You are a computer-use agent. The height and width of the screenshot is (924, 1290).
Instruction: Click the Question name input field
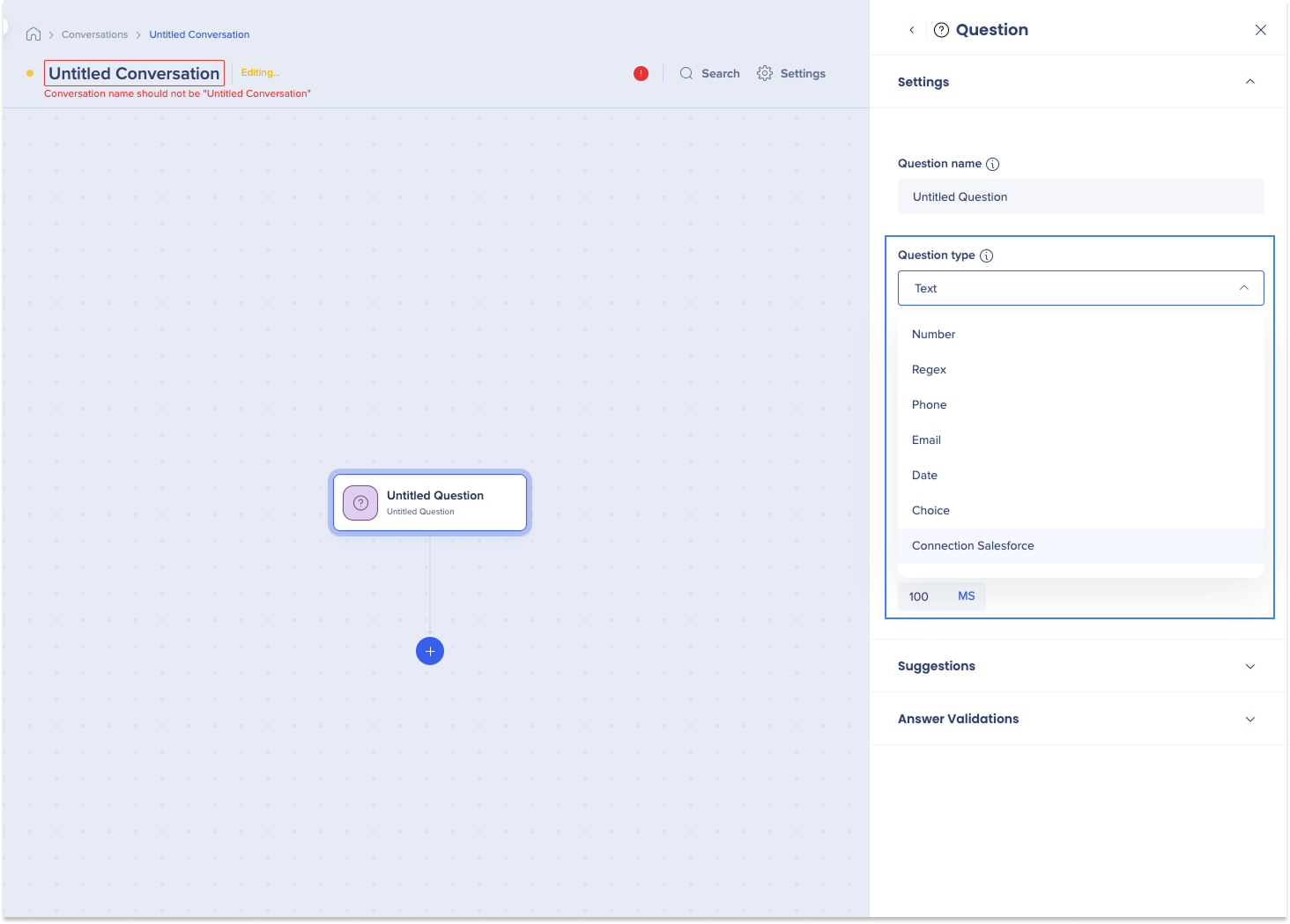coord(1080,197)
